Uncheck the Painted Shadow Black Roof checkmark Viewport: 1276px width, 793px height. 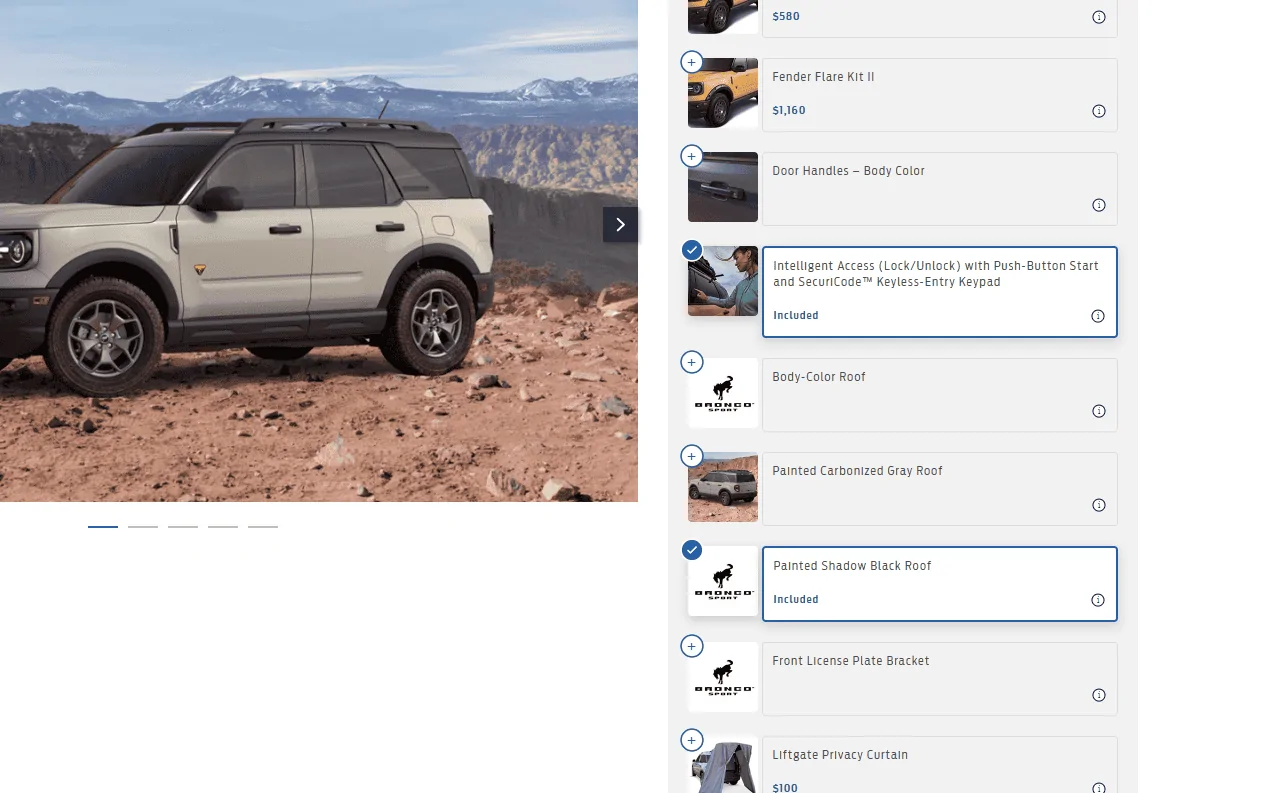pos(691,550)
